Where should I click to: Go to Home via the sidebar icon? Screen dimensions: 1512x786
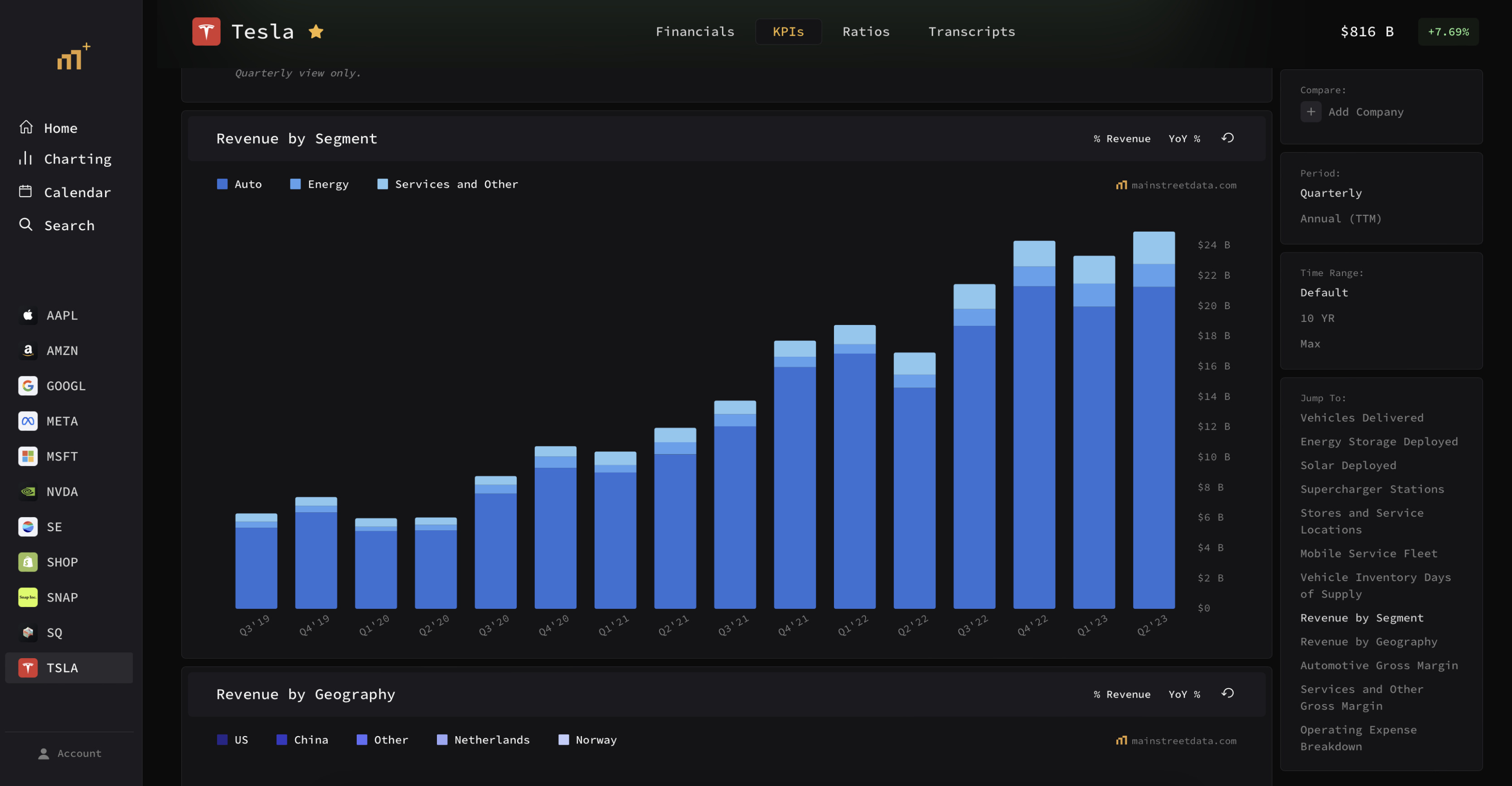[26, 127]
